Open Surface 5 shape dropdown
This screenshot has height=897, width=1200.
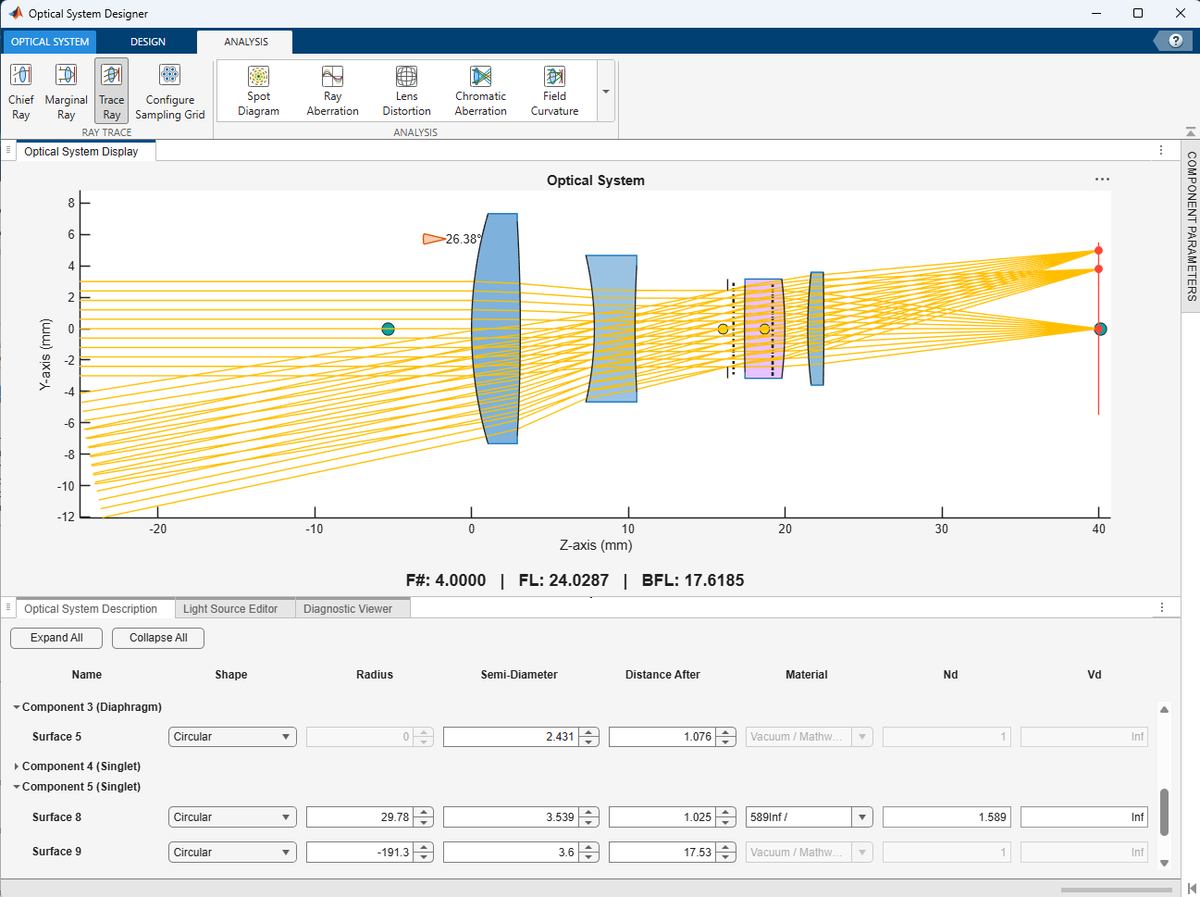pyautogui.click(x=233, y=737)
